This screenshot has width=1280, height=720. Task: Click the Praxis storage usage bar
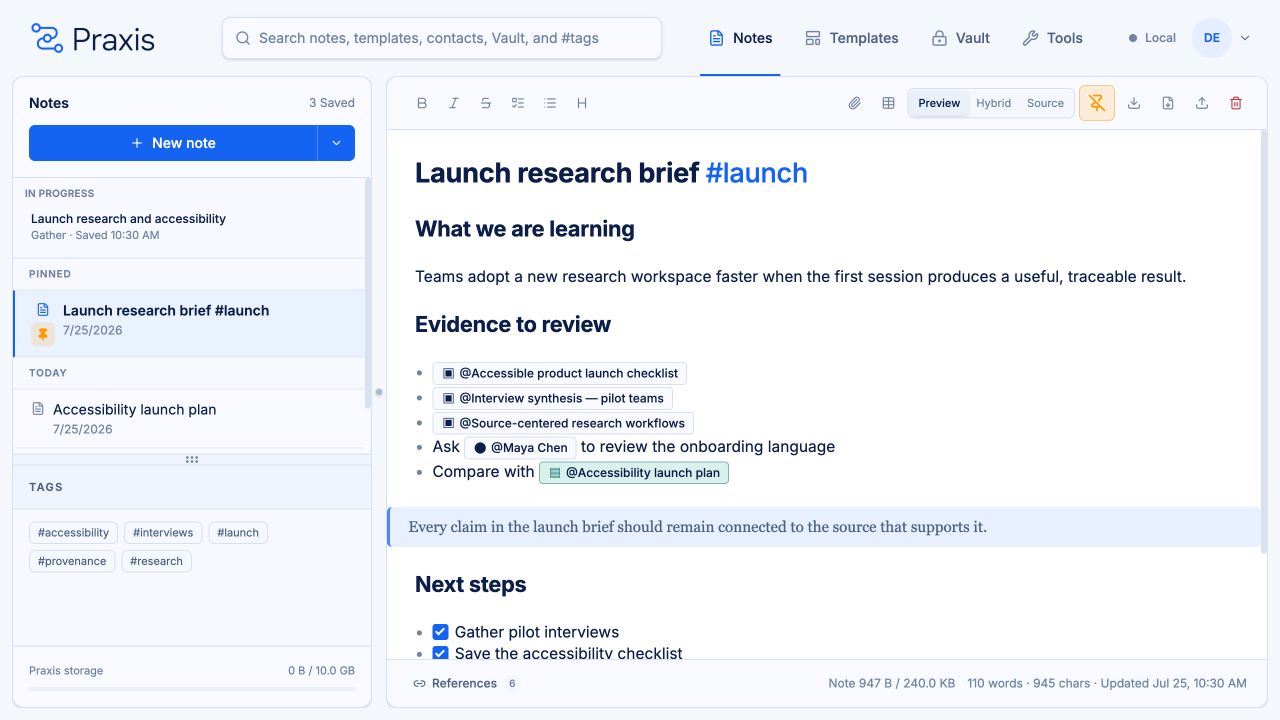(x=192, y=688)
